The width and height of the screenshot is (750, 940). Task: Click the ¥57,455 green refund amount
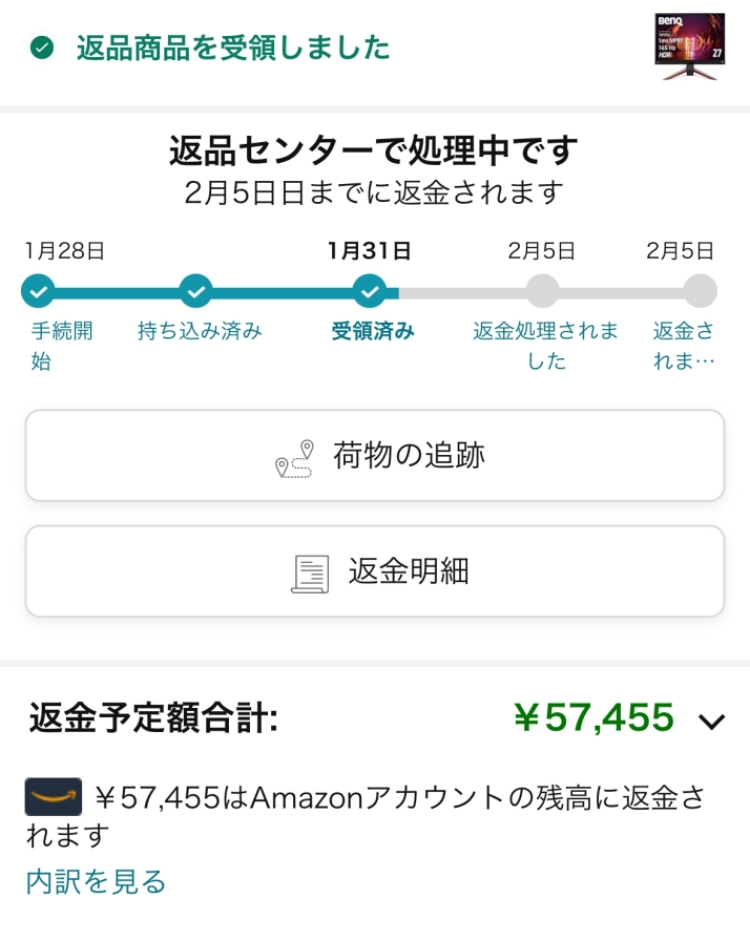(x=594, y=717)
